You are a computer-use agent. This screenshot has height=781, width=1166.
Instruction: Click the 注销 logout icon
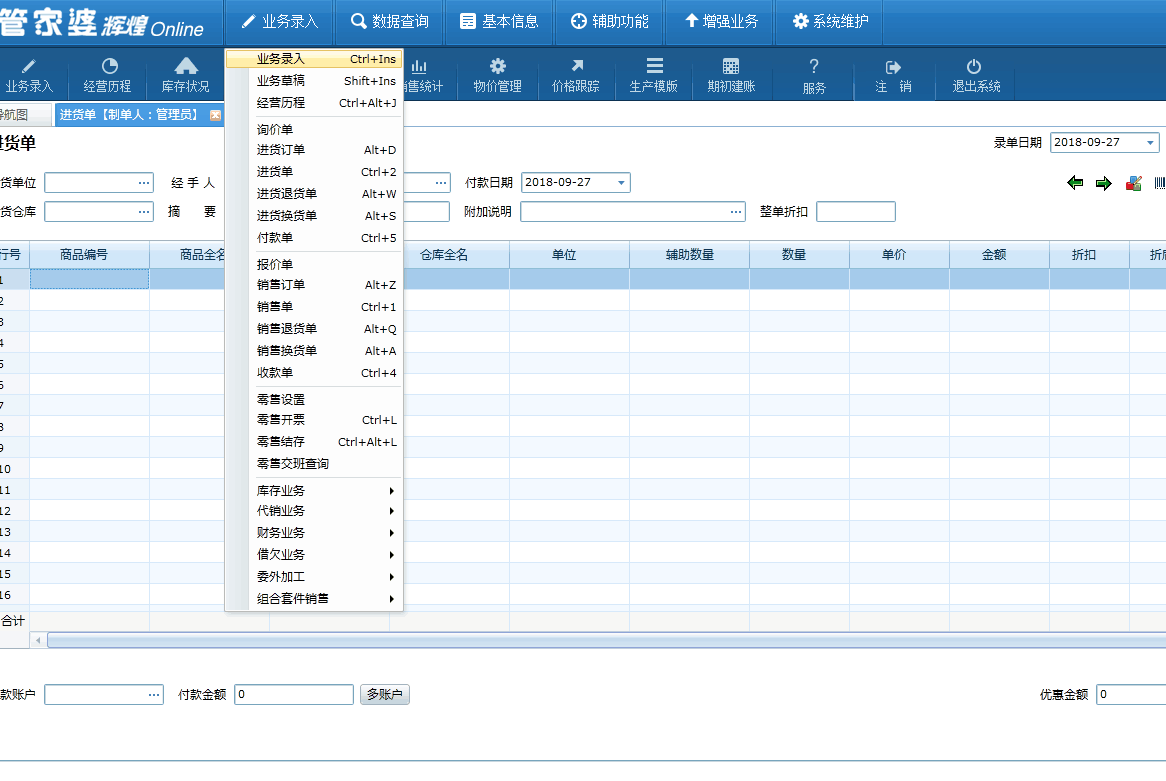tap(893, 67)
